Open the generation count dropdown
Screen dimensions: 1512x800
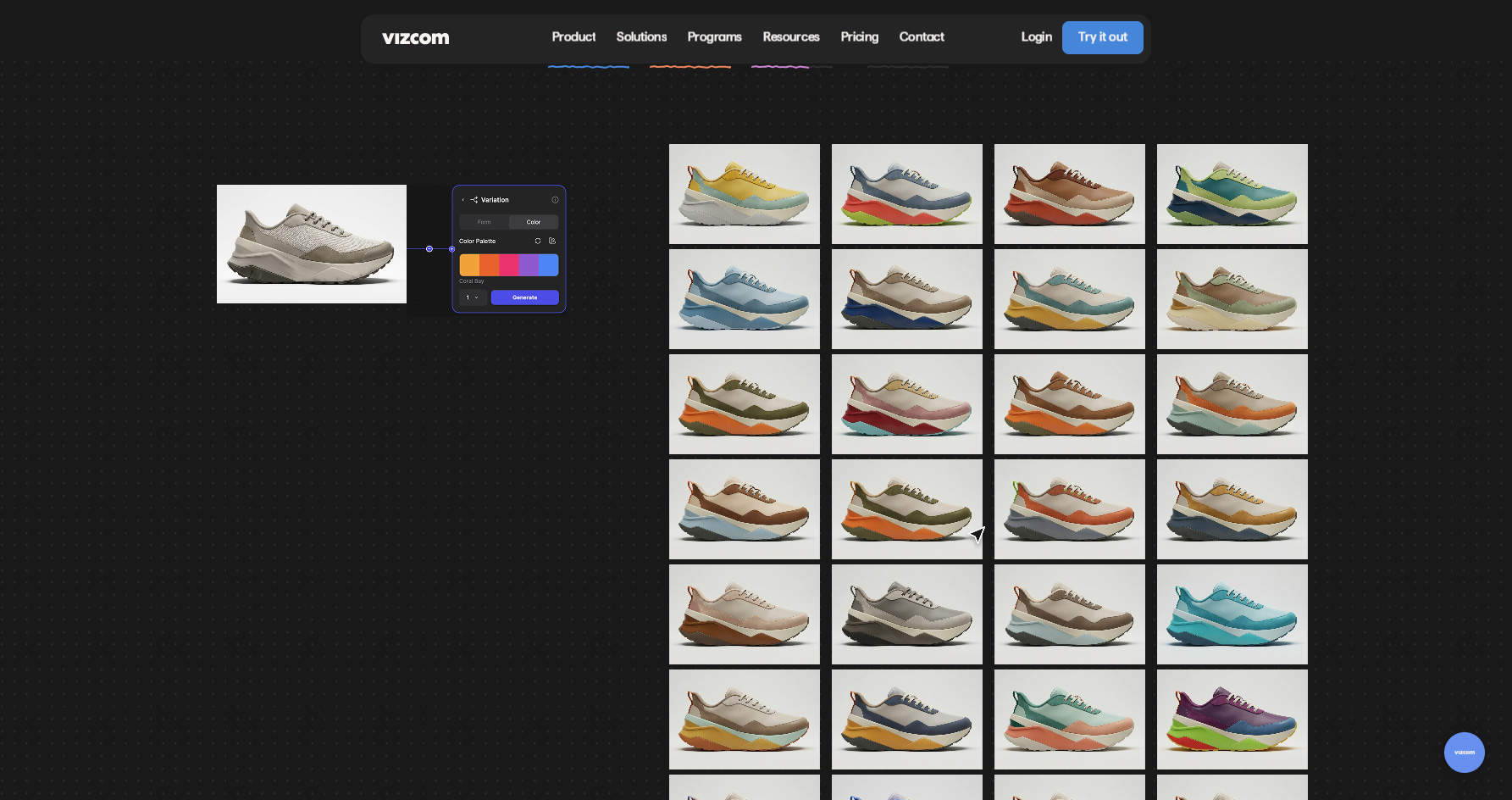(x=474, y=297)
